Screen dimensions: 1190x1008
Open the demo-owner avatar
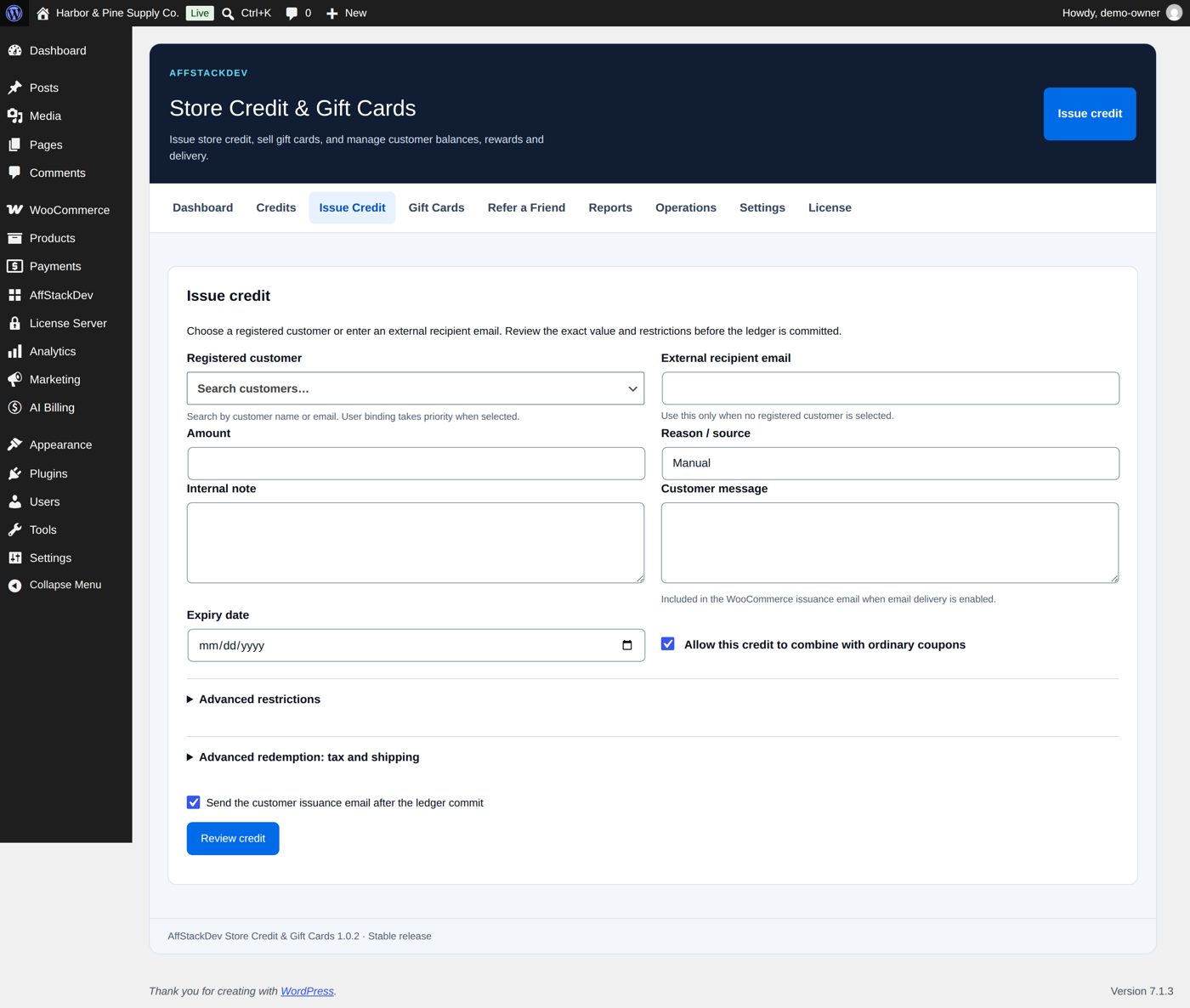(x=1174, y=13)
